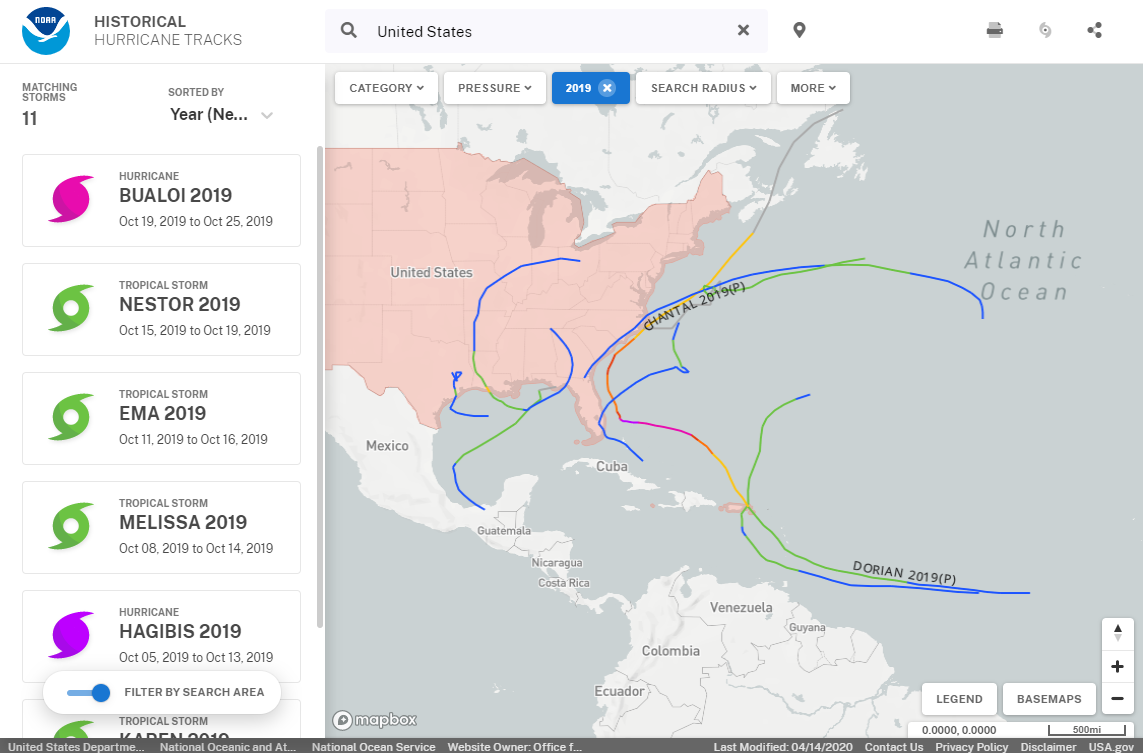The width and height of the screenshot is (1143, 753).
Task: Zoom in on the map
Action: [1117, 666]
